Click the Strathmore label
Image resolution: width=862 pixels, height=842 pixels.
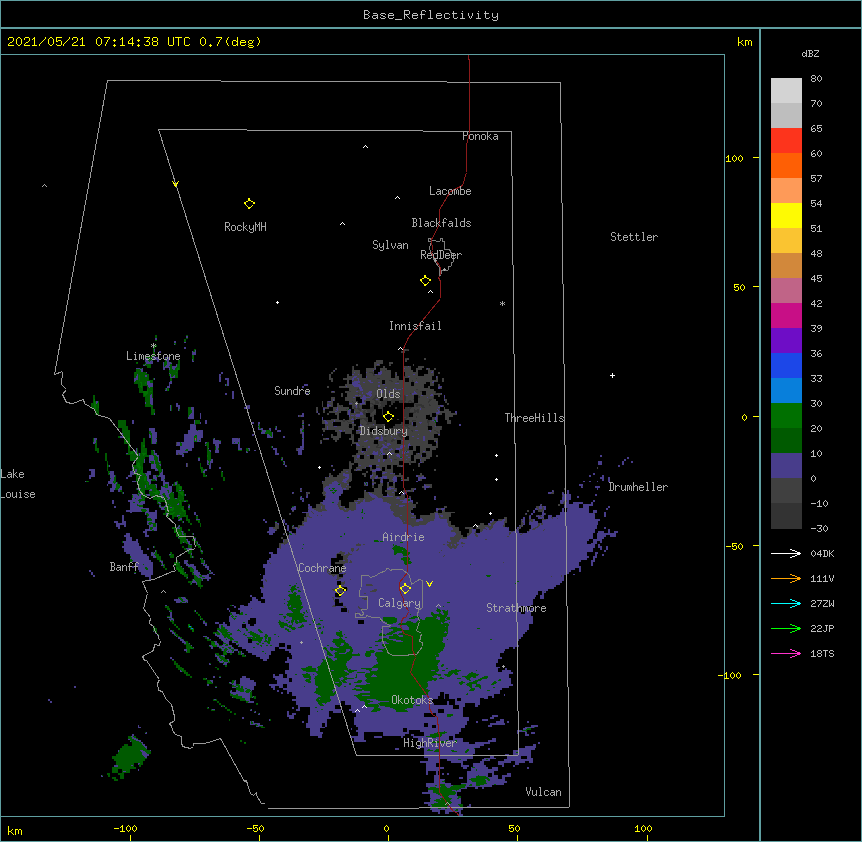coord(516,608)
